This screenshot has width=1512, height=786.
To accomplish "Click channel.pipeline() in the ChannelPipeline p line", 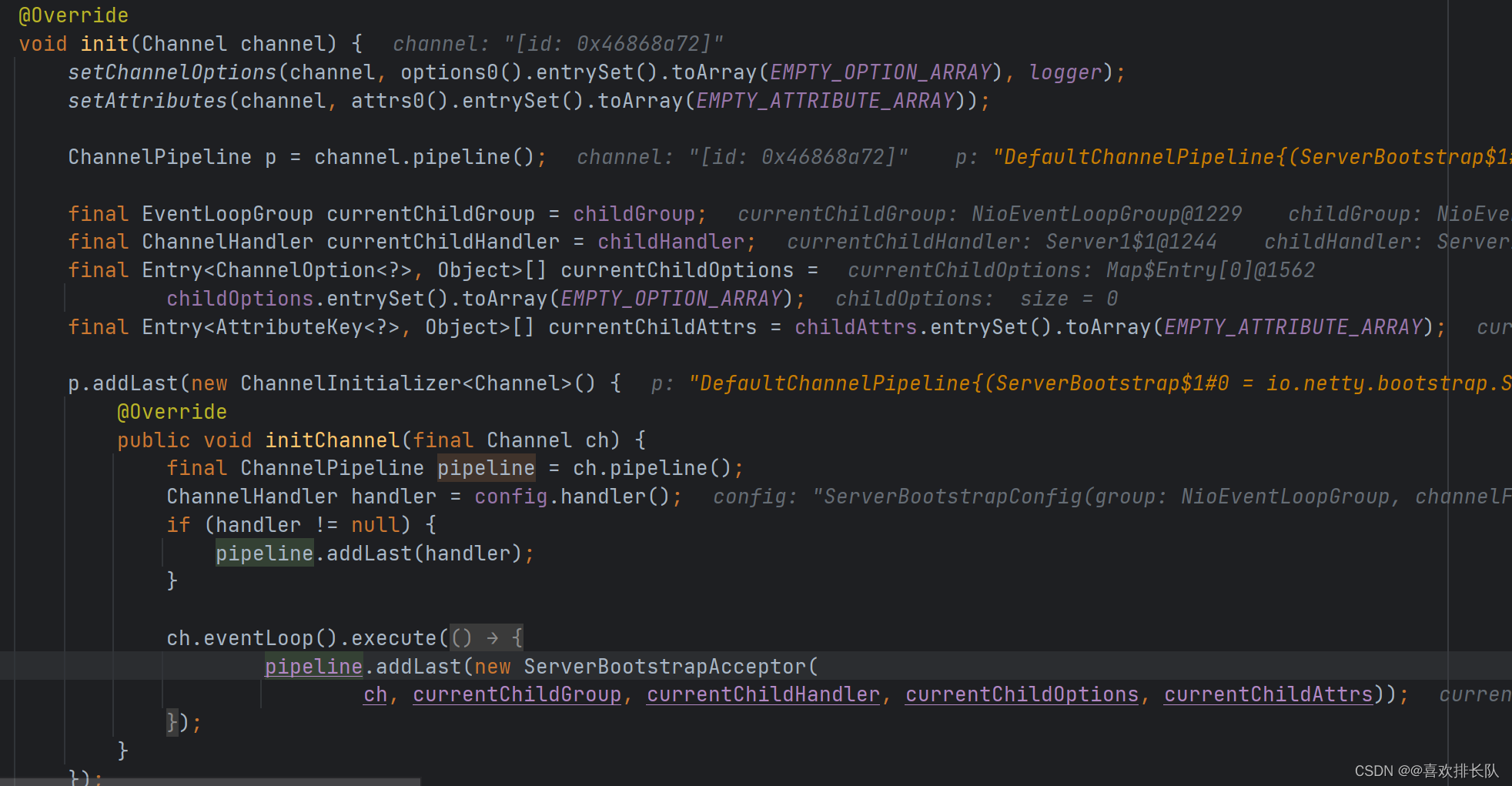I will pyautogui.click(x=424, y=157).
